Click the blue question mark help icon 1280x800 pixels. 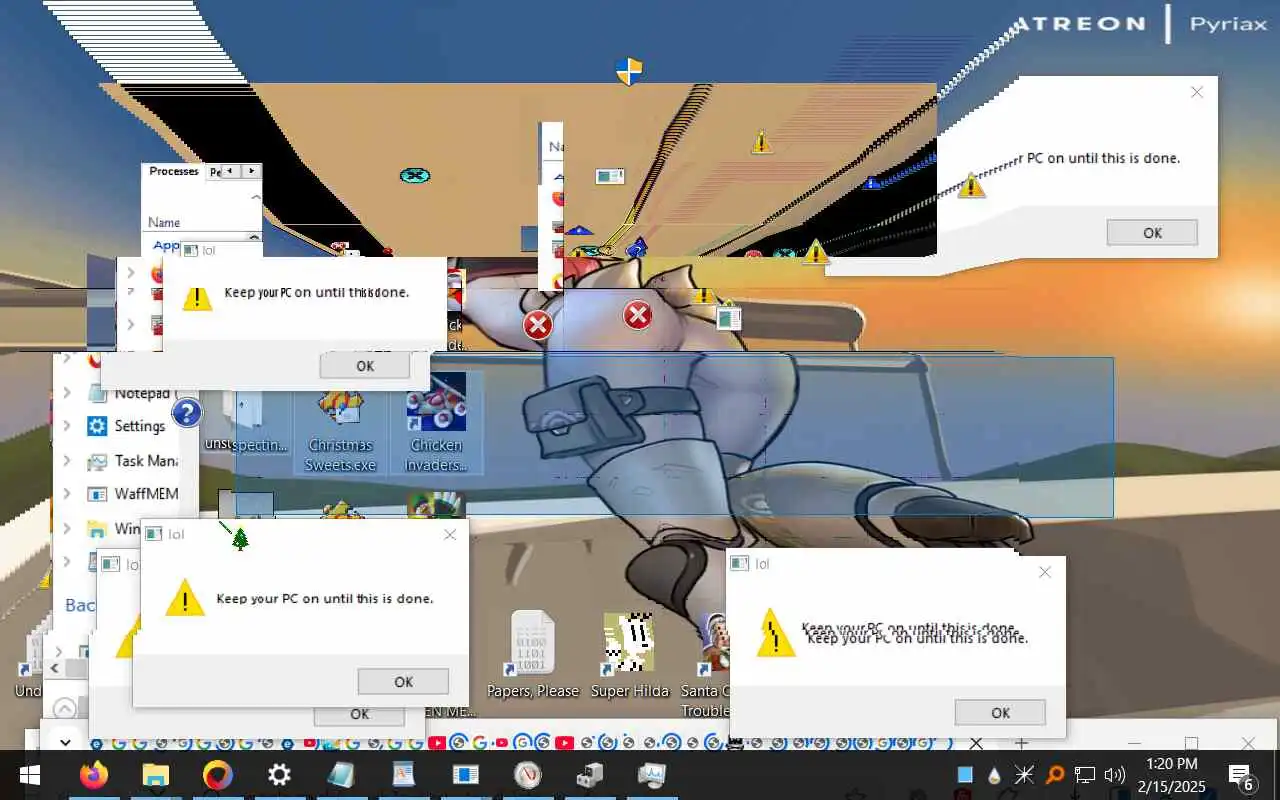pyautogui.click(x=187, y=413)
